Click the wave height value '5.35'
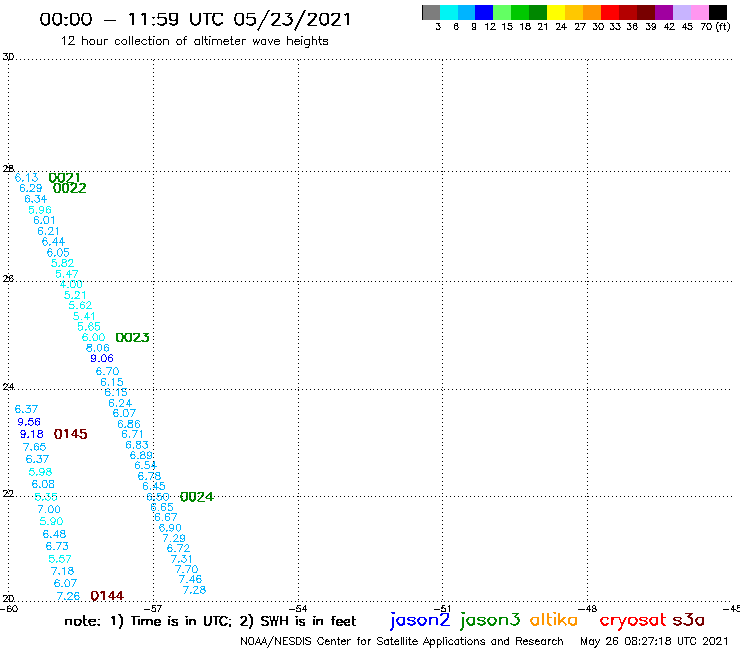The height and width of the screenshot is (650, 740). coord(46,497)
